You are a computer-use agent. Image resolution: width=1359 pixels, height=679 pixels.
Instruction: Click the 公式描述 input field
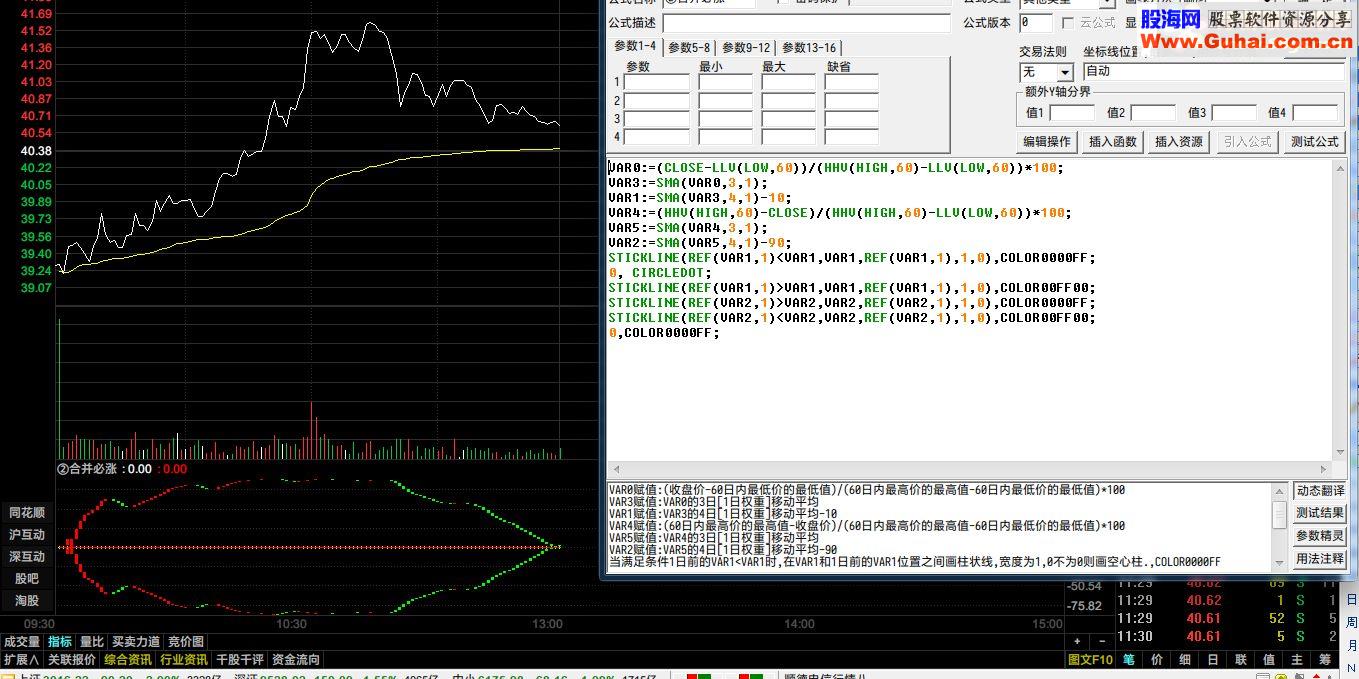click(806, 23)
